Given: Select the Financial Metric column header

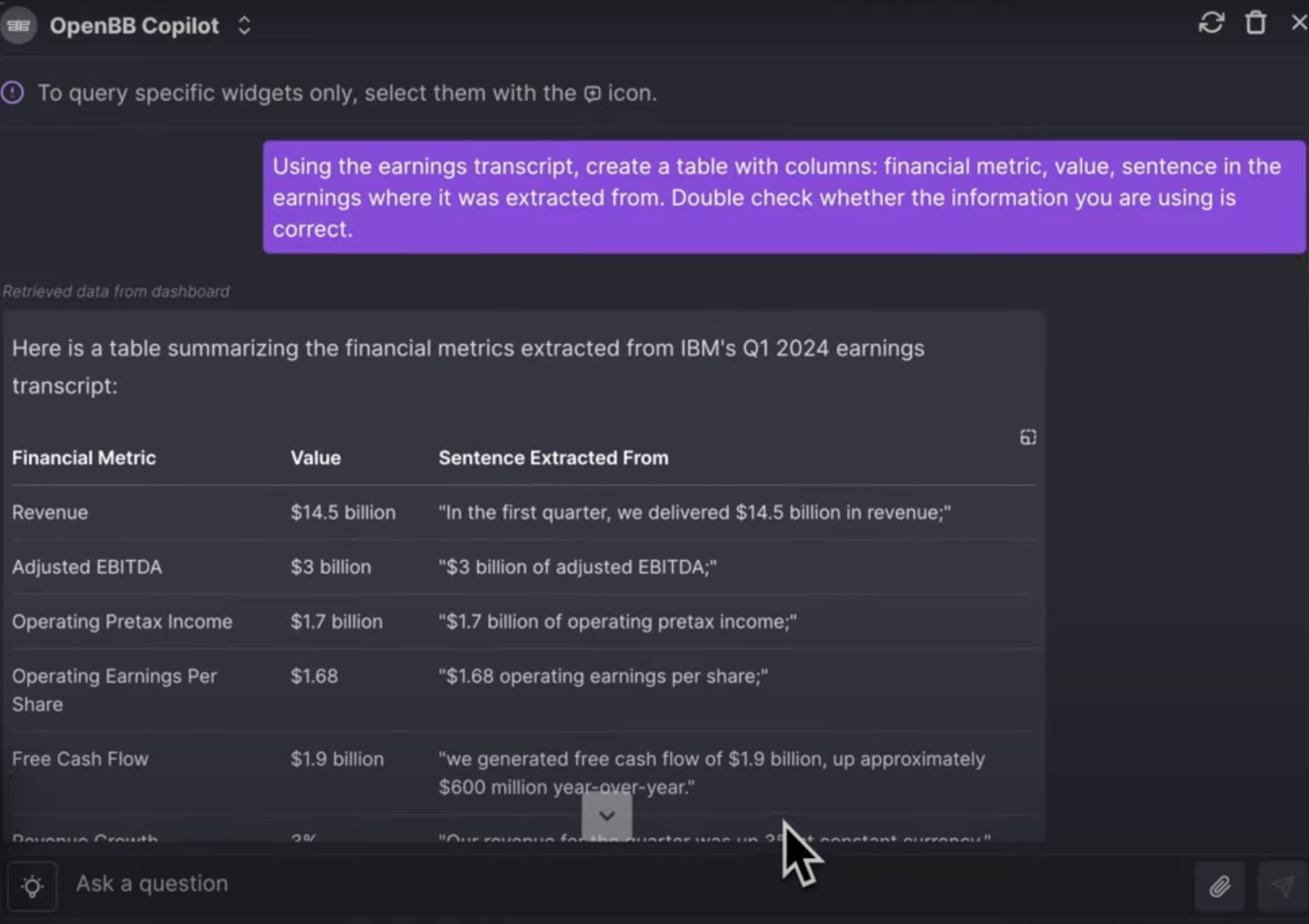Looking at the screenshot, I should pyautogui.click(x=84, y=458).
